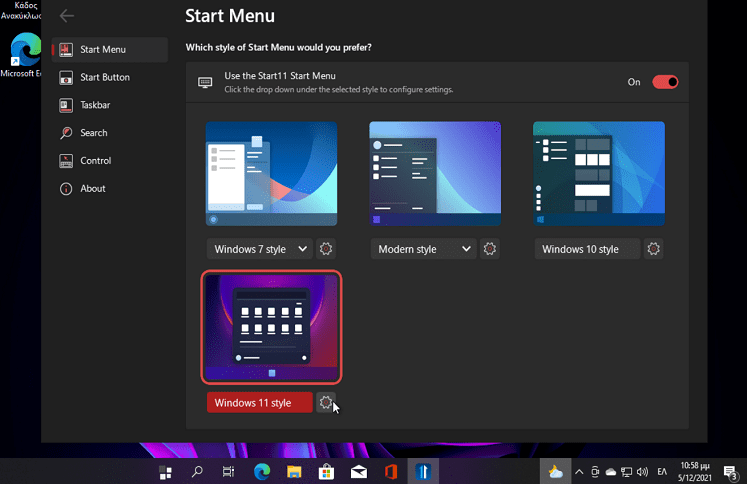Open taskbar search magnifier
747x484 pixels.
click(197, 472)
